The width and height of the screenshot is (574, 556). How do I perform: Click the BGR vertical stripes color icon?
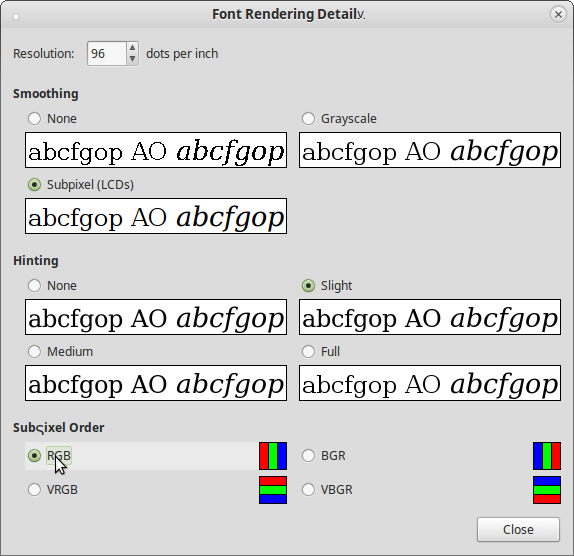point(547,456)
